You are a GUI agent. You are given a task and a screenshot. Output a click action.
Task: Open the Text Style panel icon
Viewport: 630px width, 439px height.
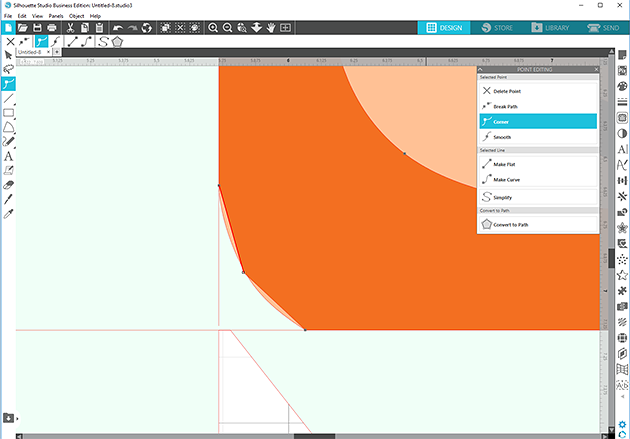click(622, 149)
